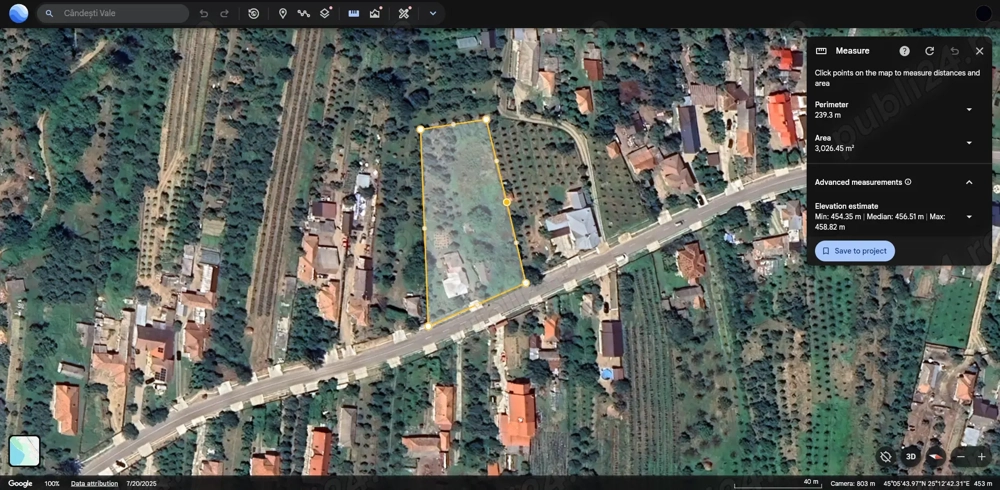Viewport: 1000px width, 490px height.
Task: Open the elevation profile tool
Action: [x=375, y=13]
